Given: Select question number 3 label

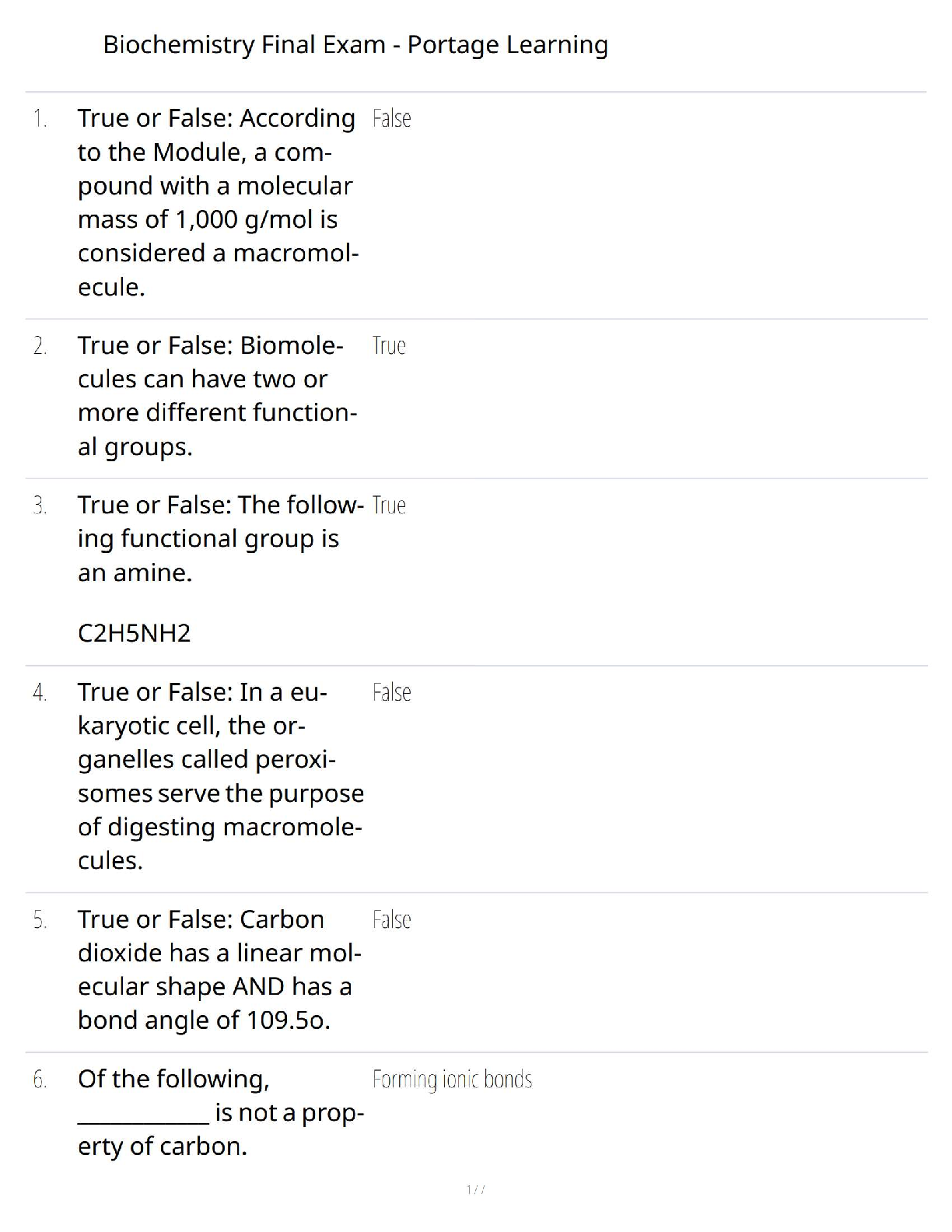Looking at the screenshot, I should 40,506.
